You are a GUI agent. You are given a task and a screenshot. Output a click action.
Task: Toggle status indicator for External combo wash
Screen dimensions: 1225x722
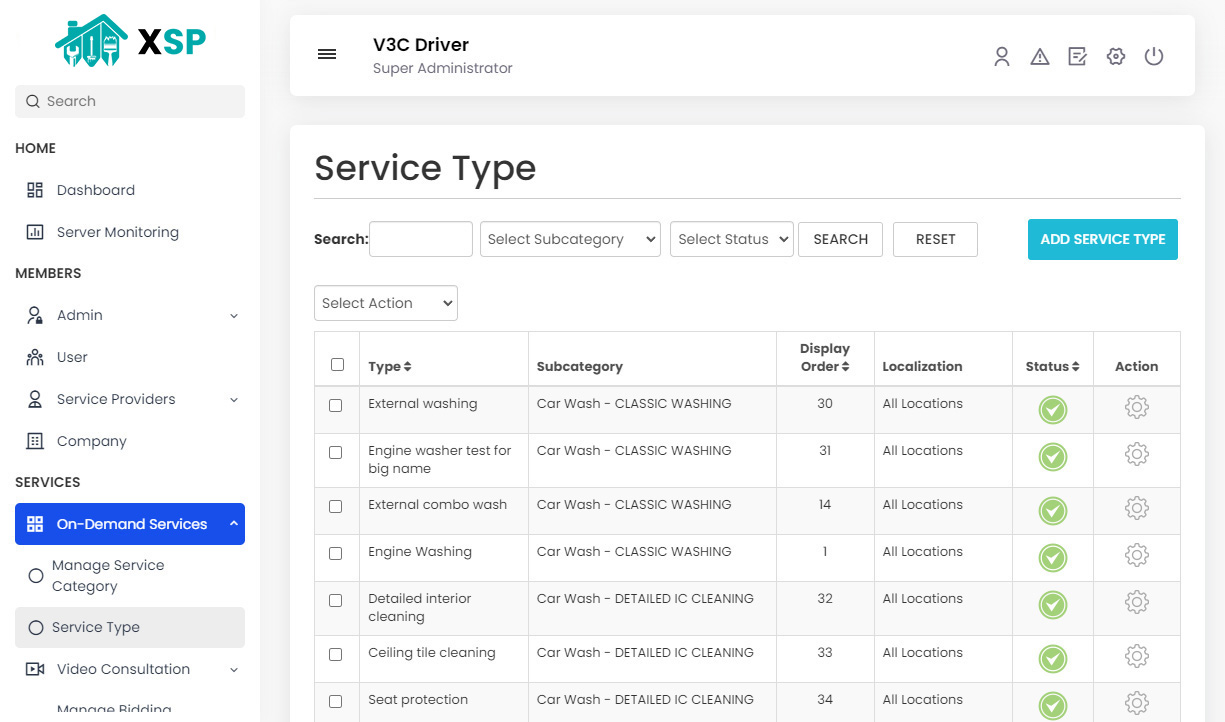click(x=1052, y=510)
